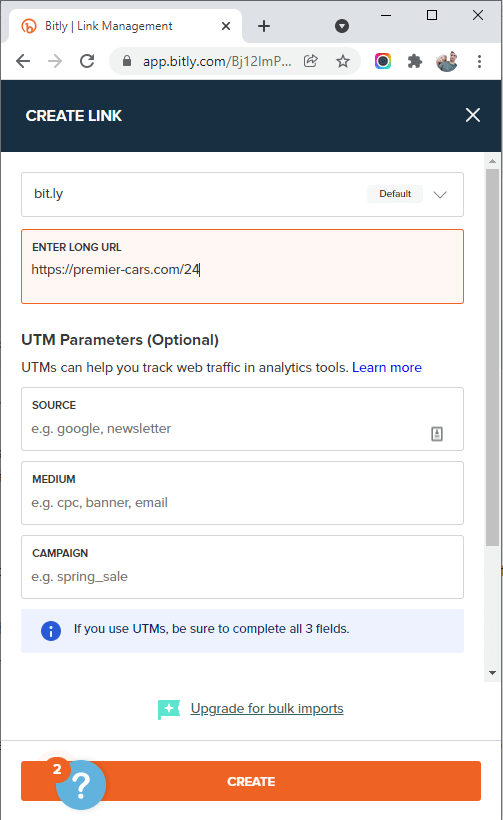
Task: Click the blue info icon
Action: click(51, 631)
